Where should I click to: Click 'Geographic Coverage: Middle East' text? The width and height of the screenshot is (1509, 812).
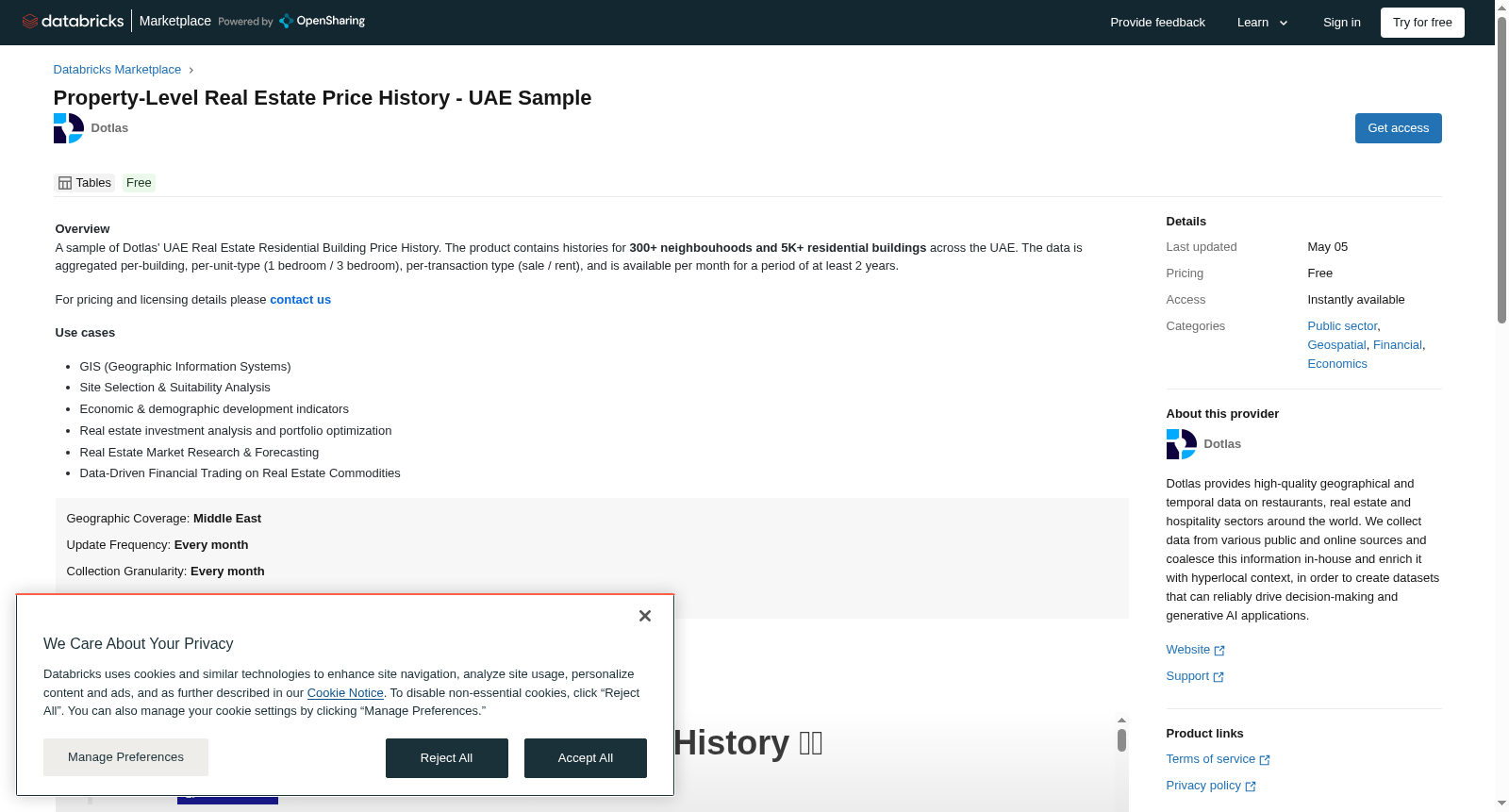(164, 519)
